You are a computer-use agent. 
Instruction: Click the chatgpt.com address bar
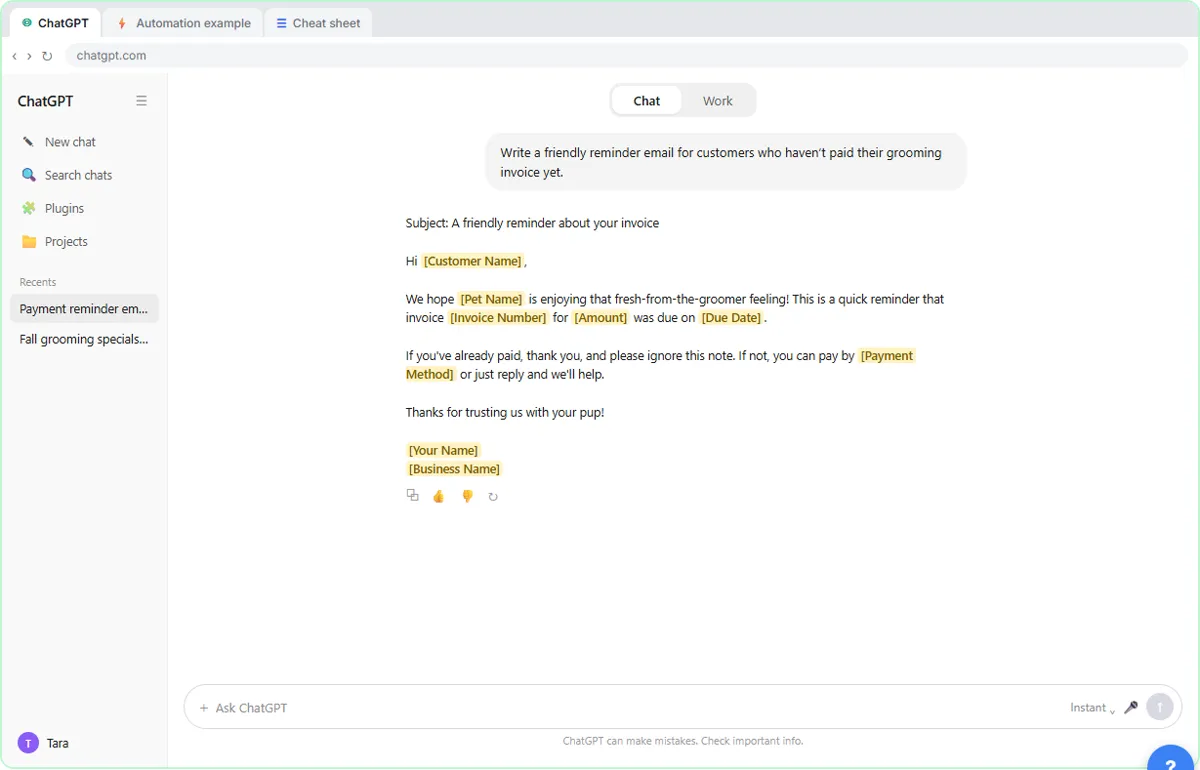[x=627, y=56]
